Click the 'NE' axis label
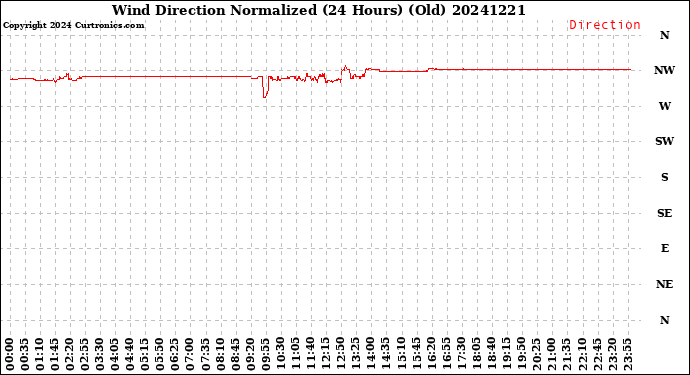The image size is (690, 375). (x=664, y=284)
